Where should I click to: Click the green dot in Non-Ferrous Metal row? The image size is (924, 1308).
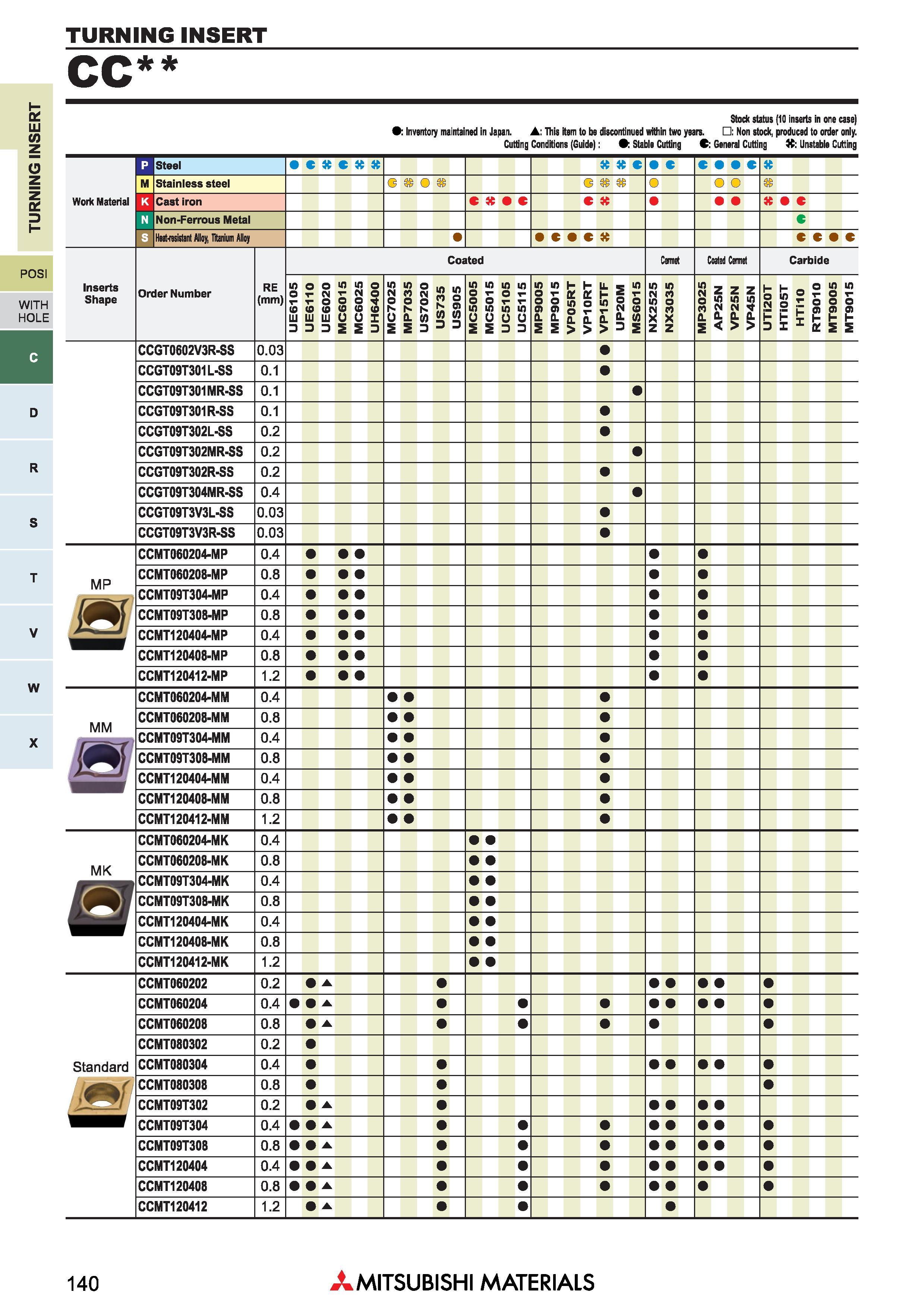point(801,219)
